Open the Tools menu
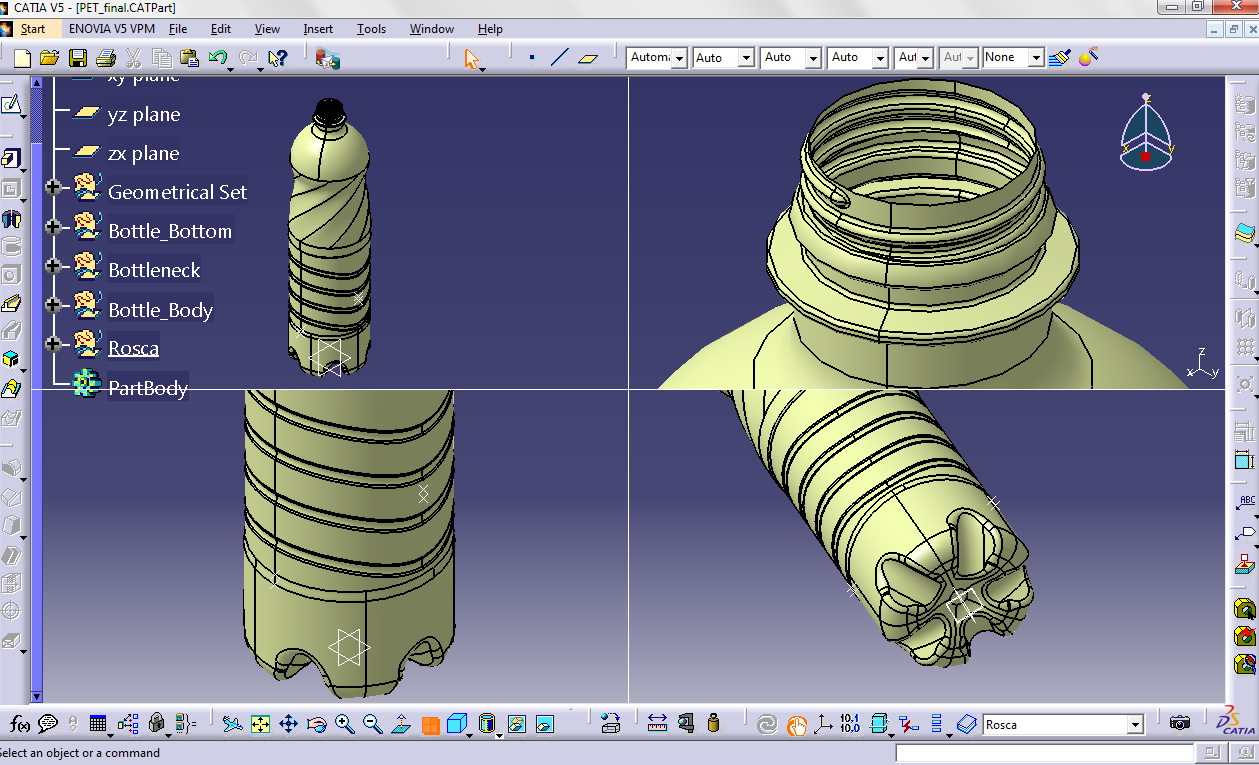This screenshot has height=765, width=1259. 371,29
